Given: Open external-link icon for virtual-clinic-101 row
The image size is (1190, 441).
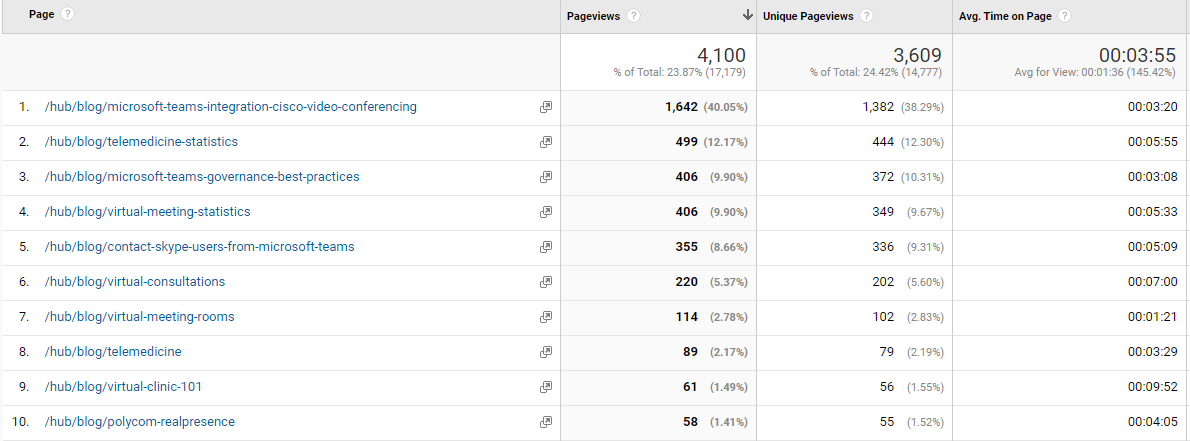Looking at the screenshot, I should coord(545,386).
